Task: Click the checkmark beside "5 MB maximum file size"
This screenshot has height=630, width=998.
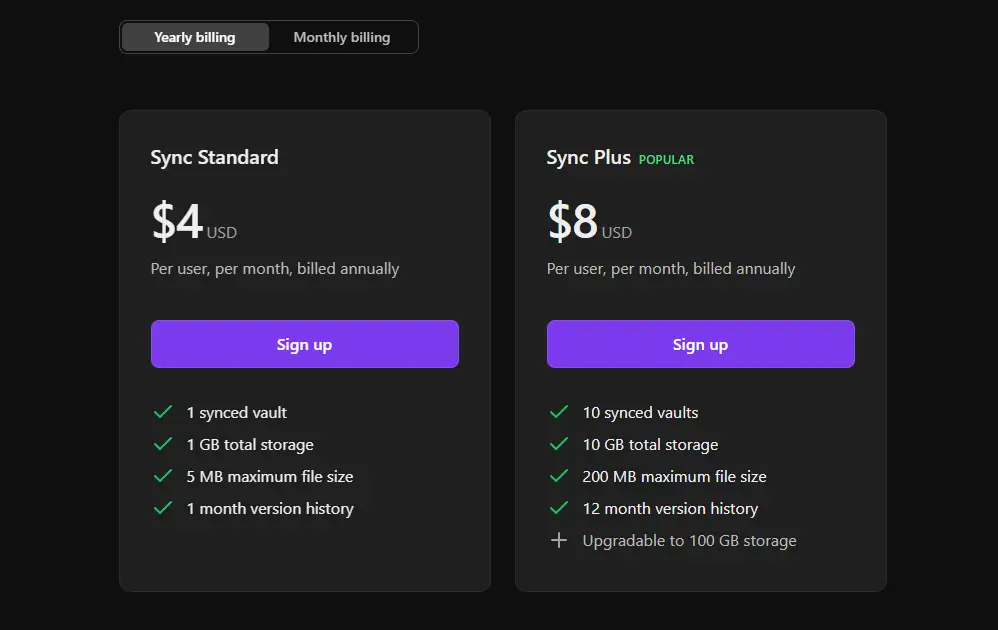Action: [x=163, y=476]
